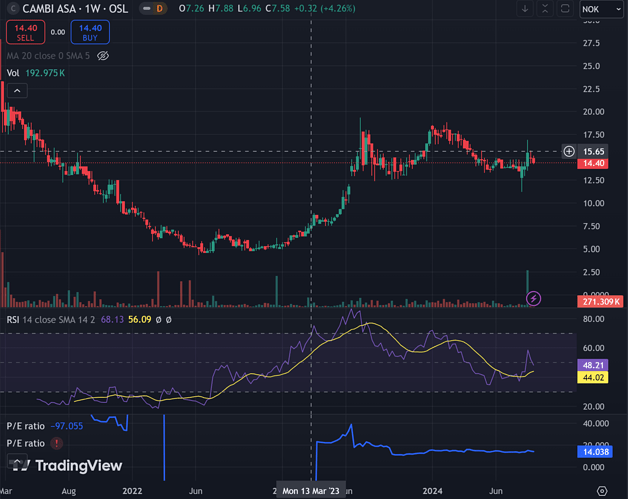This screenshot has height=499, width=628.
Task: Click the red 14.40 price axis label
Action: (594, 163)
